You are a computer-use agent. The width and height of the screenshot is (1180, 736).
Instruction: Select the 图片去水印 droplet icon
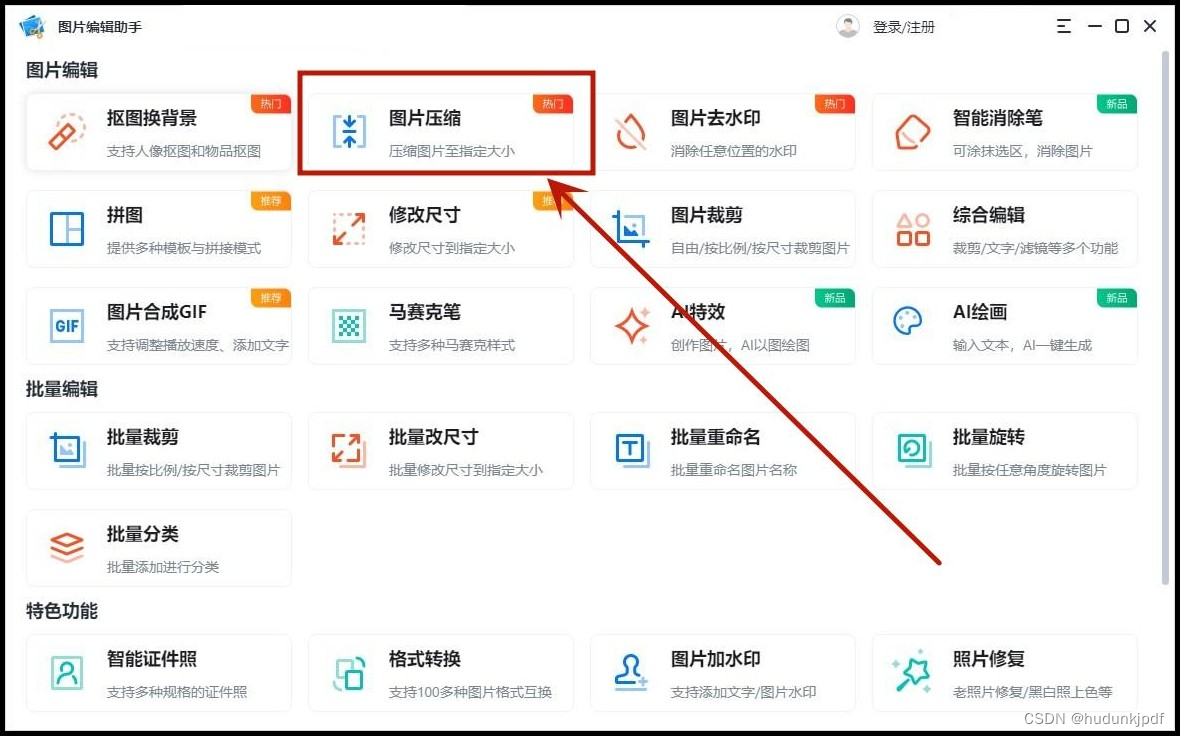pyautogui.click(x=631, y=132)
